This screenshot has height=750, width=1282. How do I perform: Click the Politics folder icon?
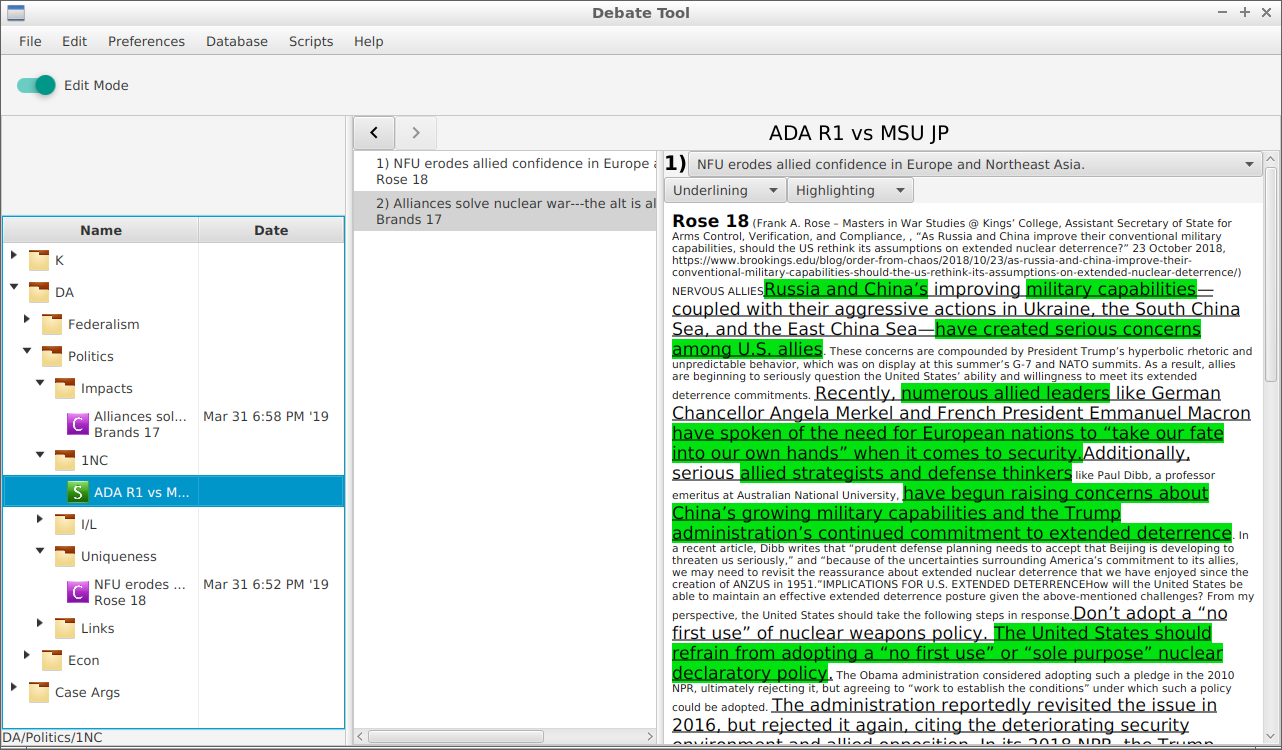(52, 356)
